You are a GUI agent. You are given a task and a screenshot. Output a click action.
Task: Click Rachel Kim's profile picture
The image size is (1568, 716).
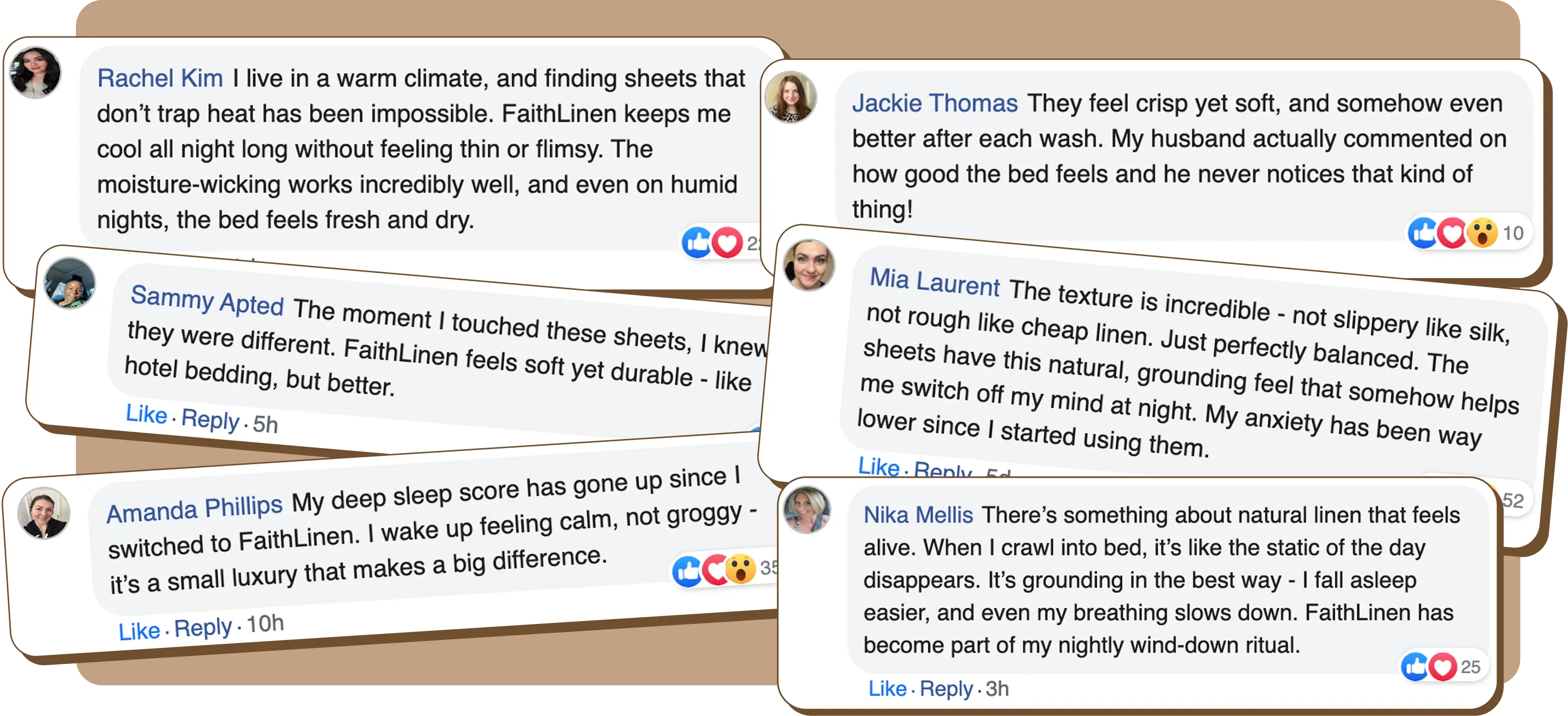pos(36,73)
